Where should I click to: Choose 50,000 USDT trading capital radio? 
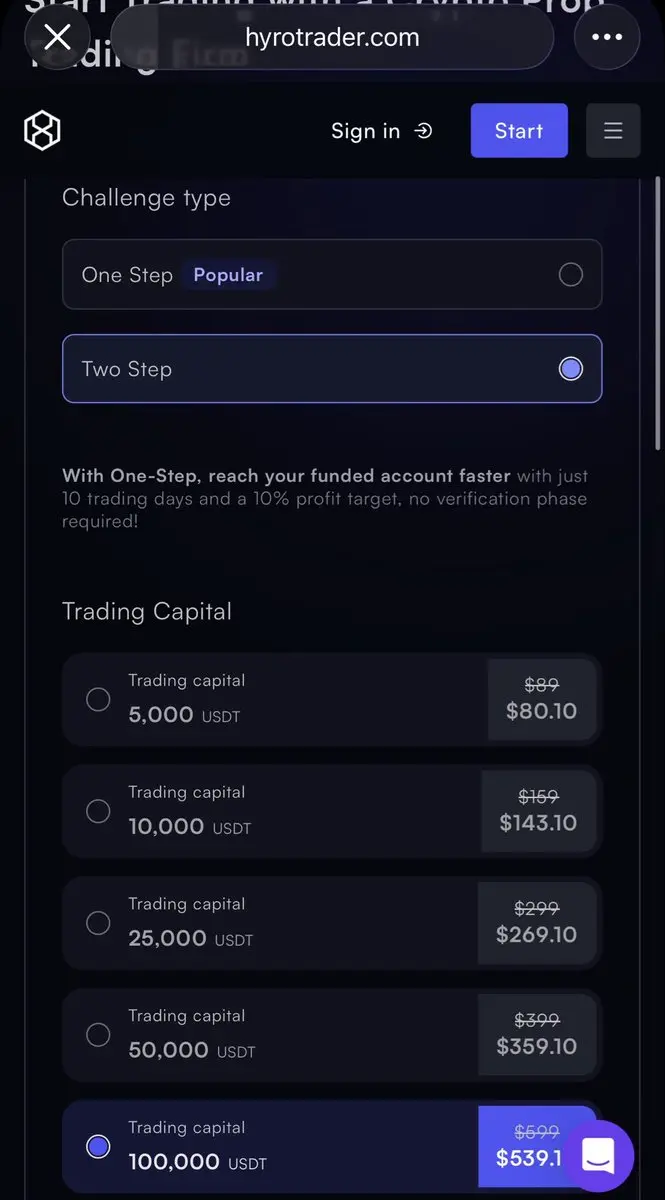click(98, 1035)
